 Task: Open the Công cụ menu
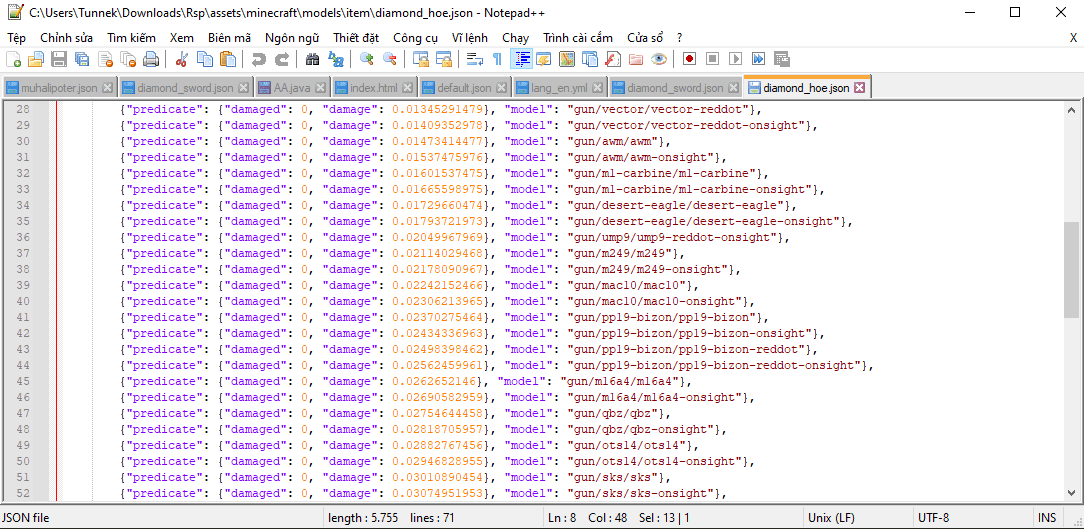(415, 37)
